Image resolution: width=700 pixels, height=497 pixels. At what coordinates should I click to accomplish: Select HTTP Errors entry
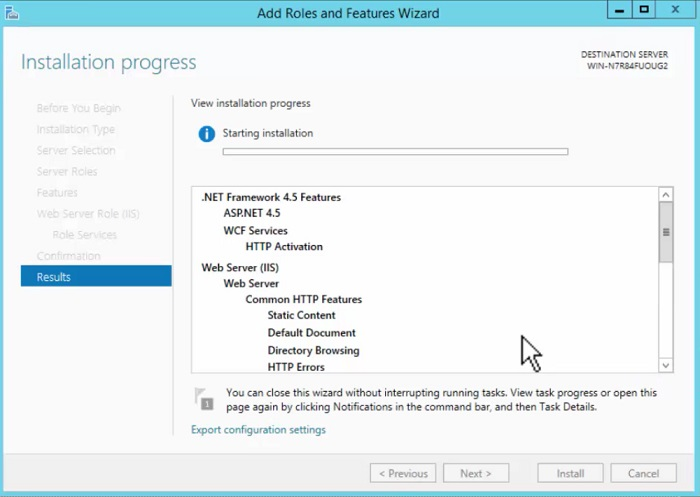tap(296, 367)
